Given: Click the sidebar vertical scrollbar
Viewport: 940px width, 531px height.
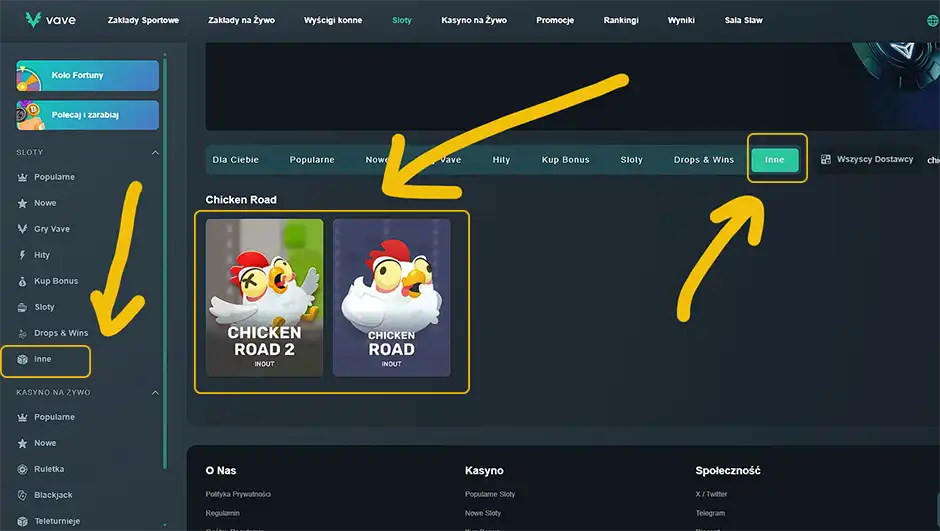Looking at the screenshot, I should (165, 263).
